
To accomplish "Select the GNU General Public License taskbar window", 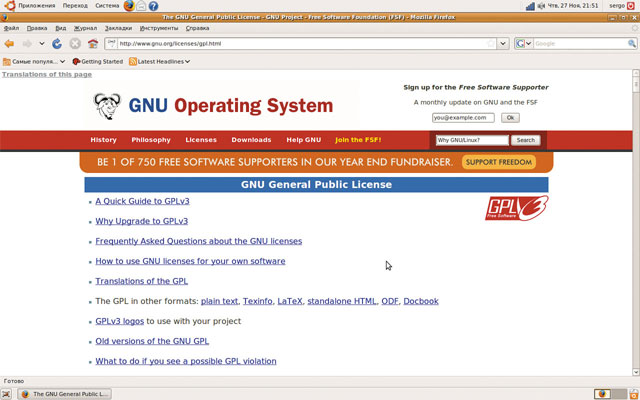I will coord(65,394).
